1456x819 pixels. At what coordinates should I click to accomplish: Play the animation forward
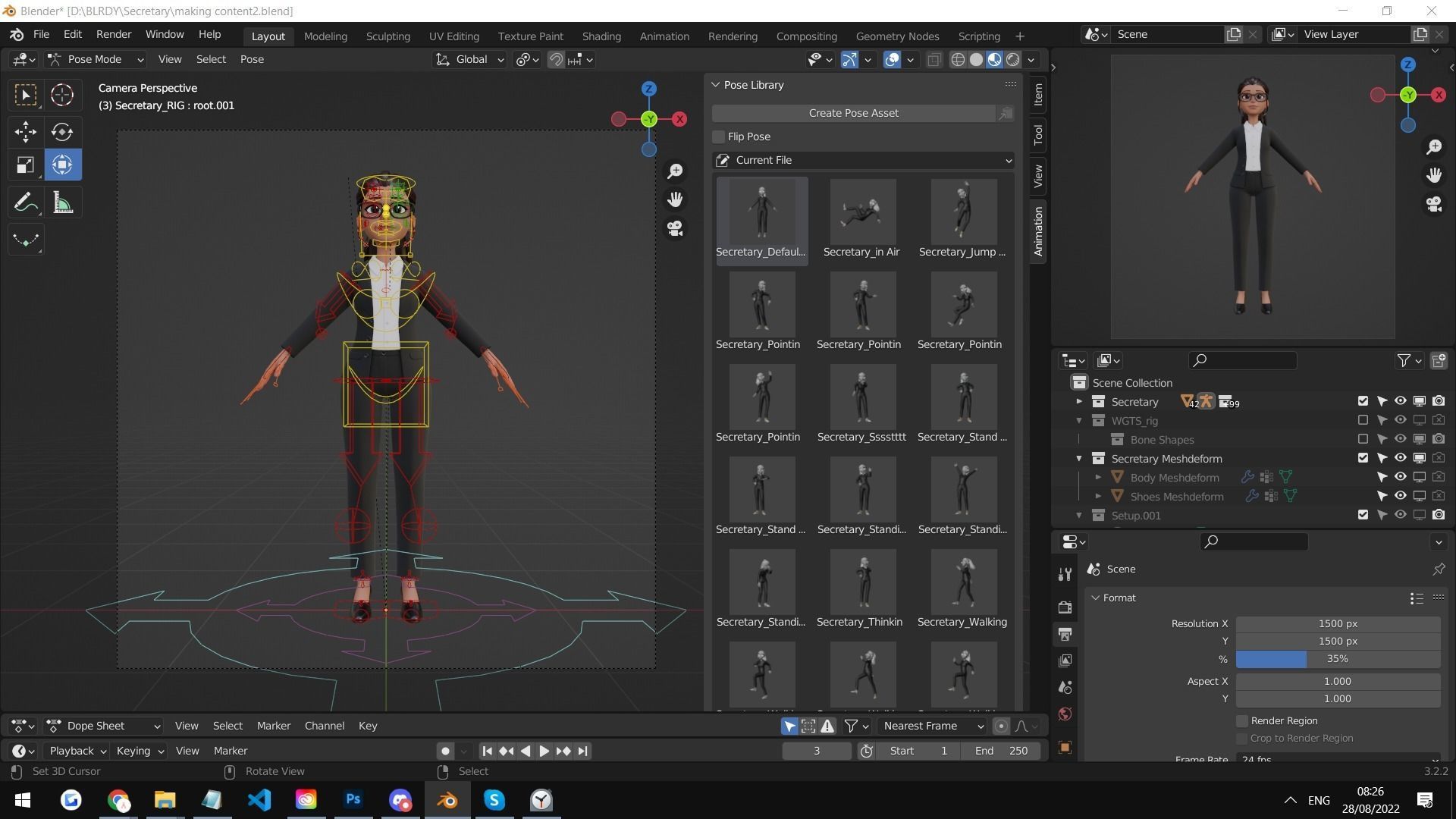544,751
